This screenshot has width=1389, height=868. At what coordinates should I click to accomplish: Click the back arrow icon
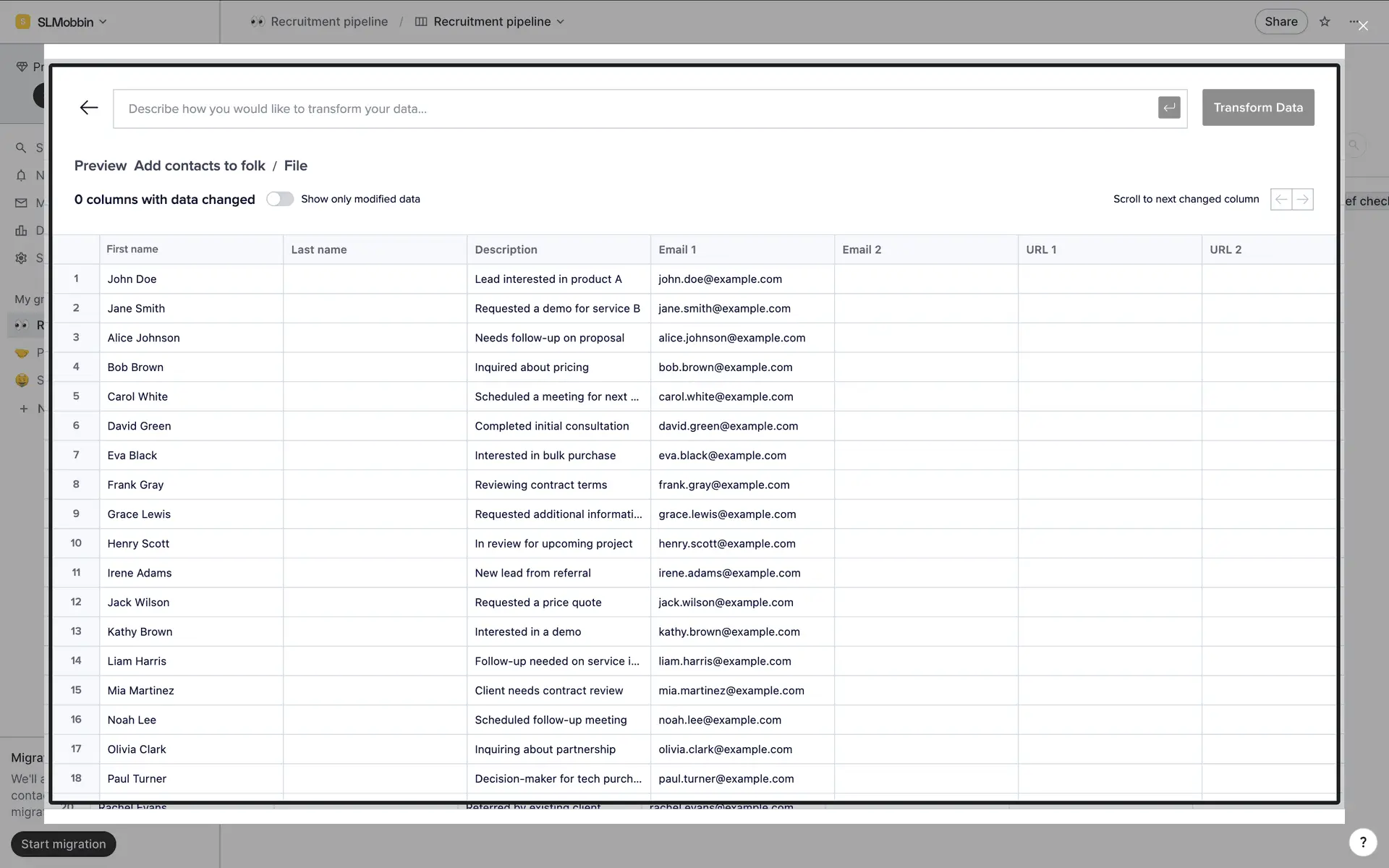89,108
